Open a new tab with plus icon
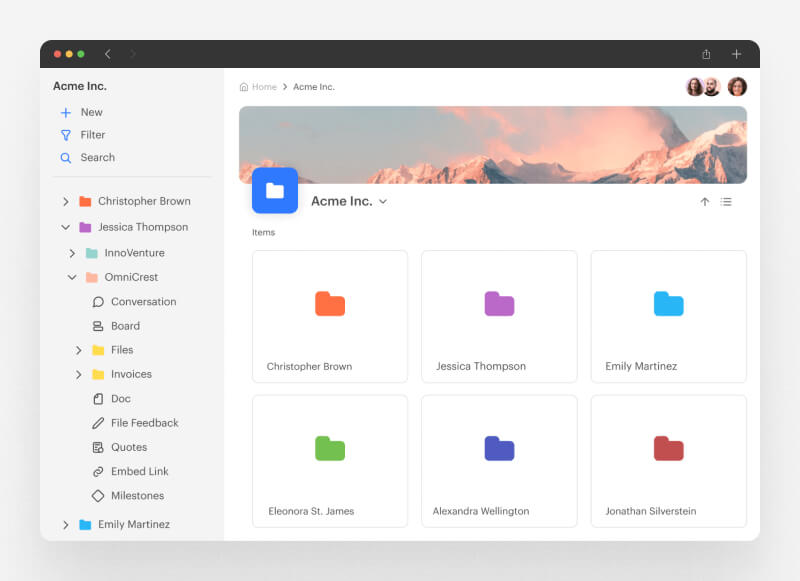This screenshot has height=581, width=800. [736, 54]
